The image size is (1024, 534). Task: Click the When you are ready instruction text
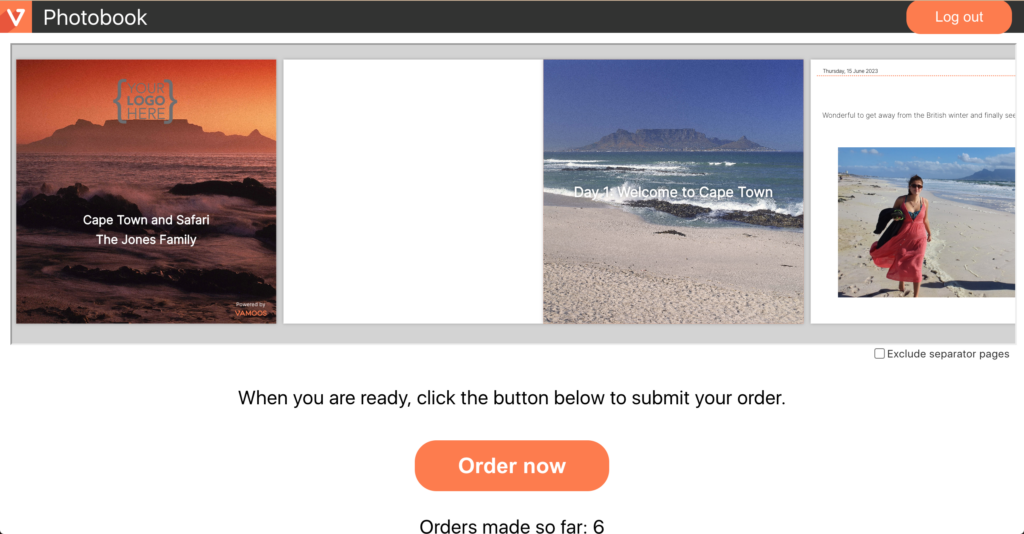click(511, 398)
